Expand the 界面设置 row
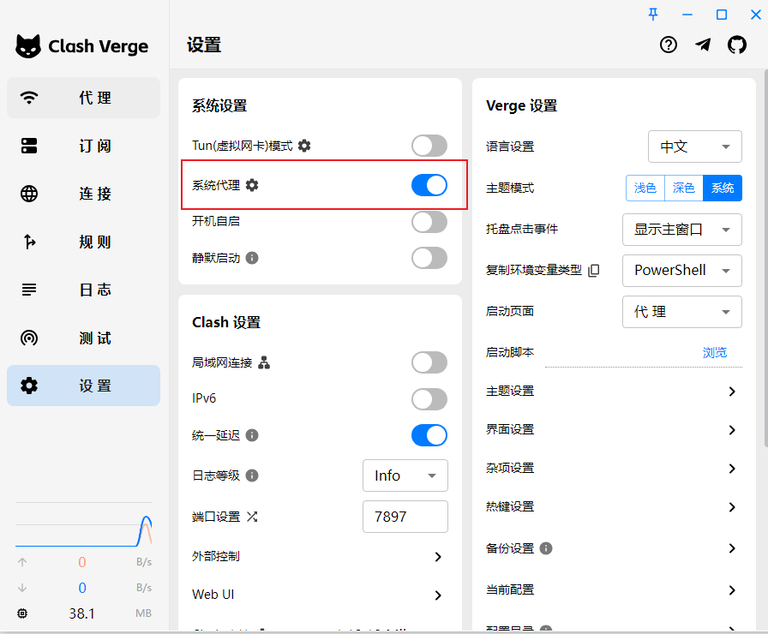 pyautogui.click(x=614, y=430)
